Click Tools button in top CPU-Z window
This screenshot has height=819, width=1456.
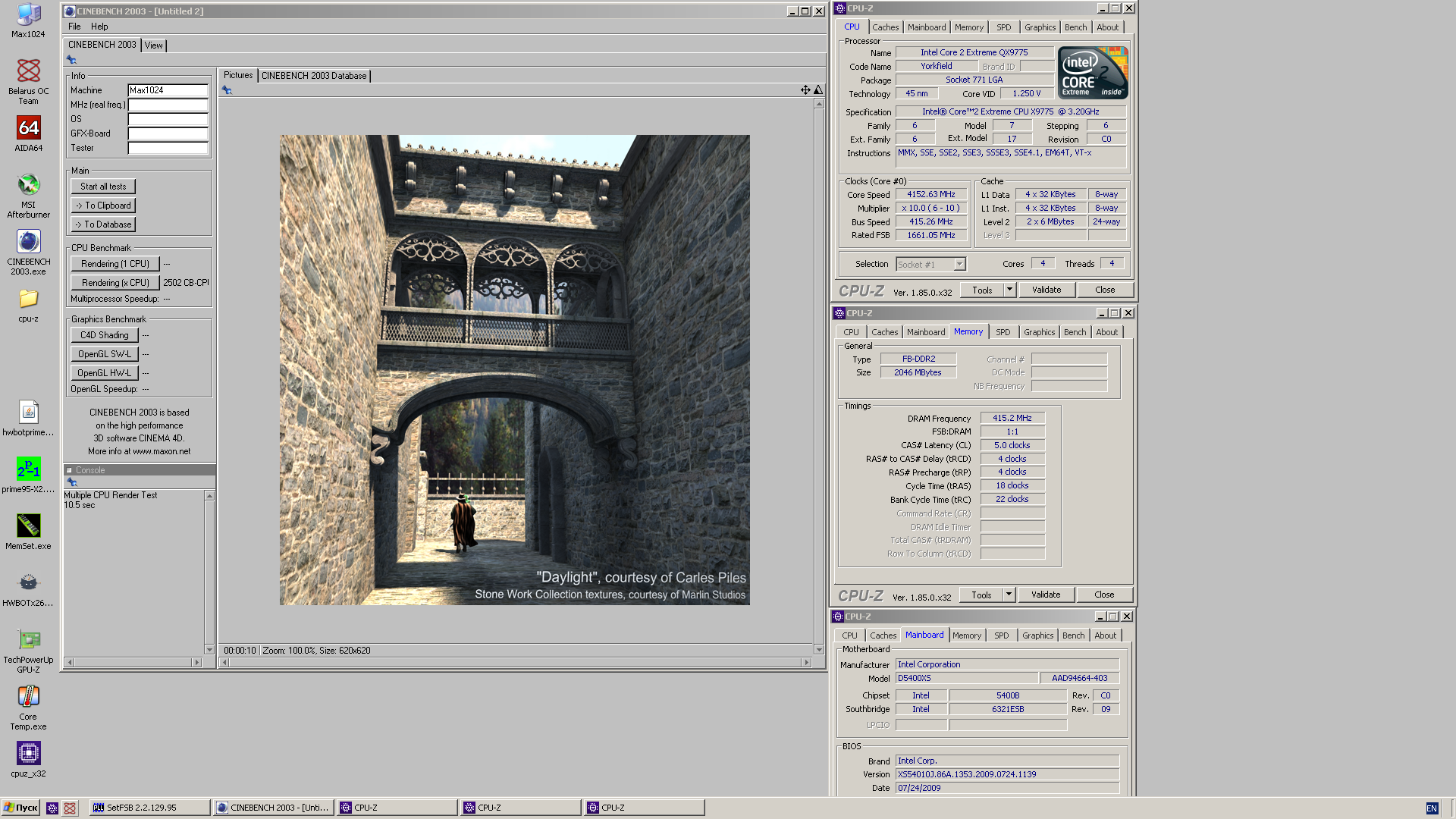click(x=982, y=290)
